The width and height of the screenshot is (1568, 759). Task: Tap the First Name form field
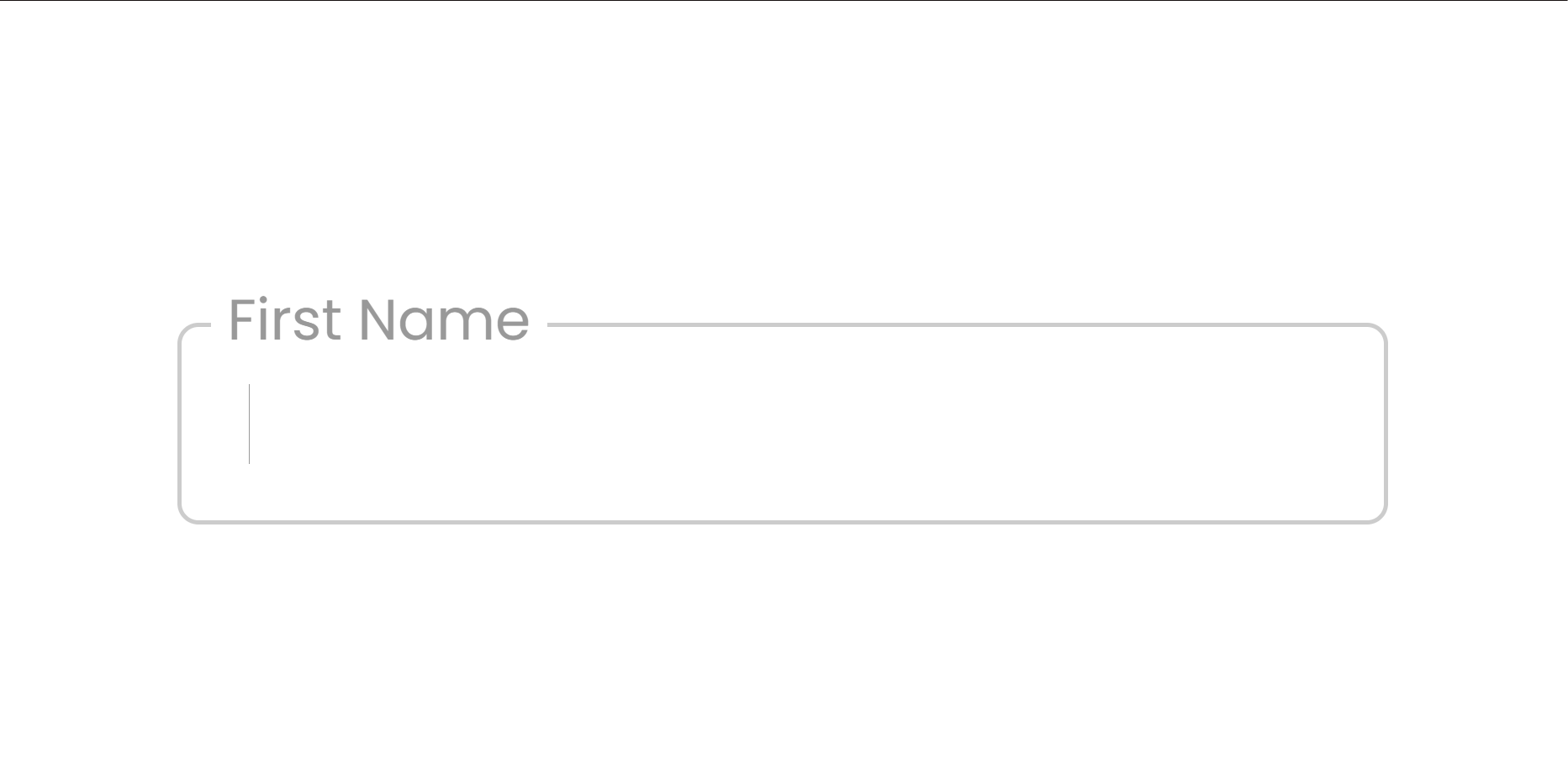click(782, 424)
